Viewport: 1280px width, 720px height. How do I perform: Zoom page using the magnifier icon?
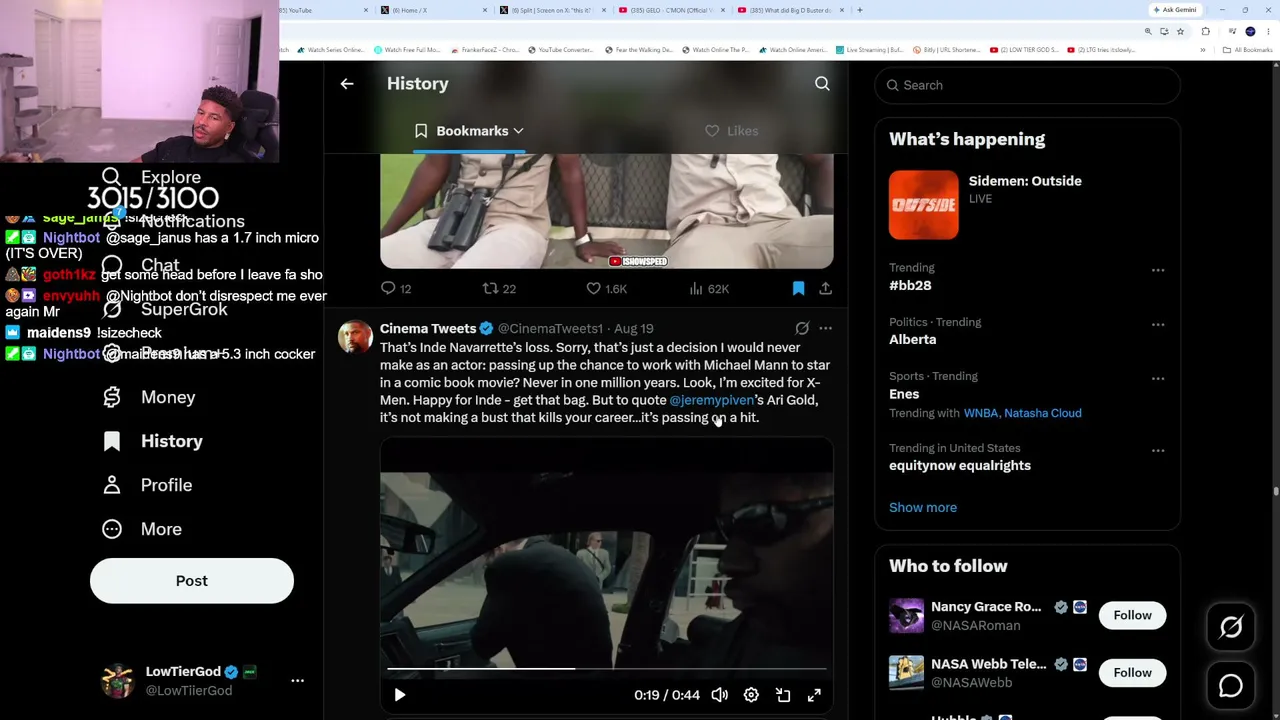(1148, 31)
